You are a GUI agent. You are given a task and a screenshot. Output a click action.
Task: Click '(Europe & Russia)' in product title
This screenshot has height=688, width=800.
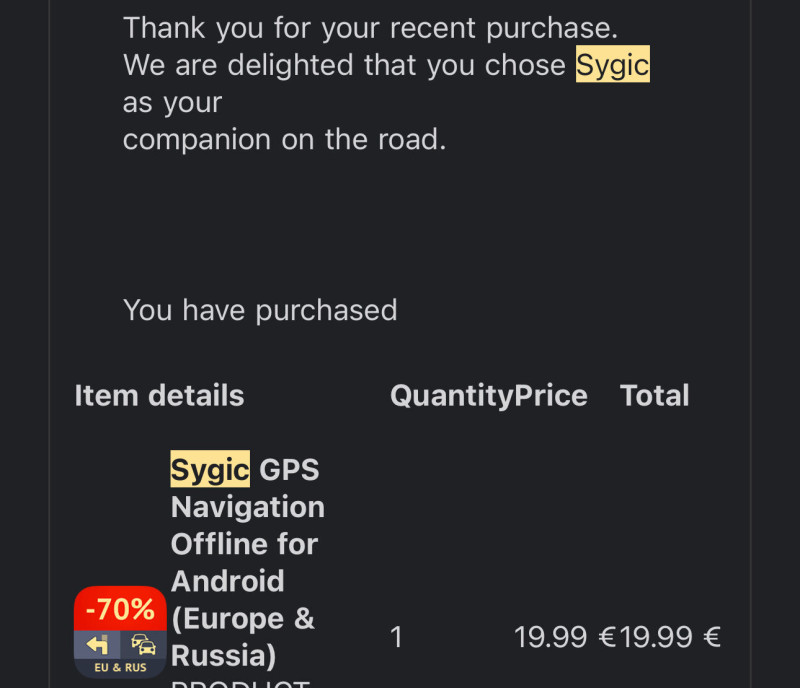click(243, 636)
